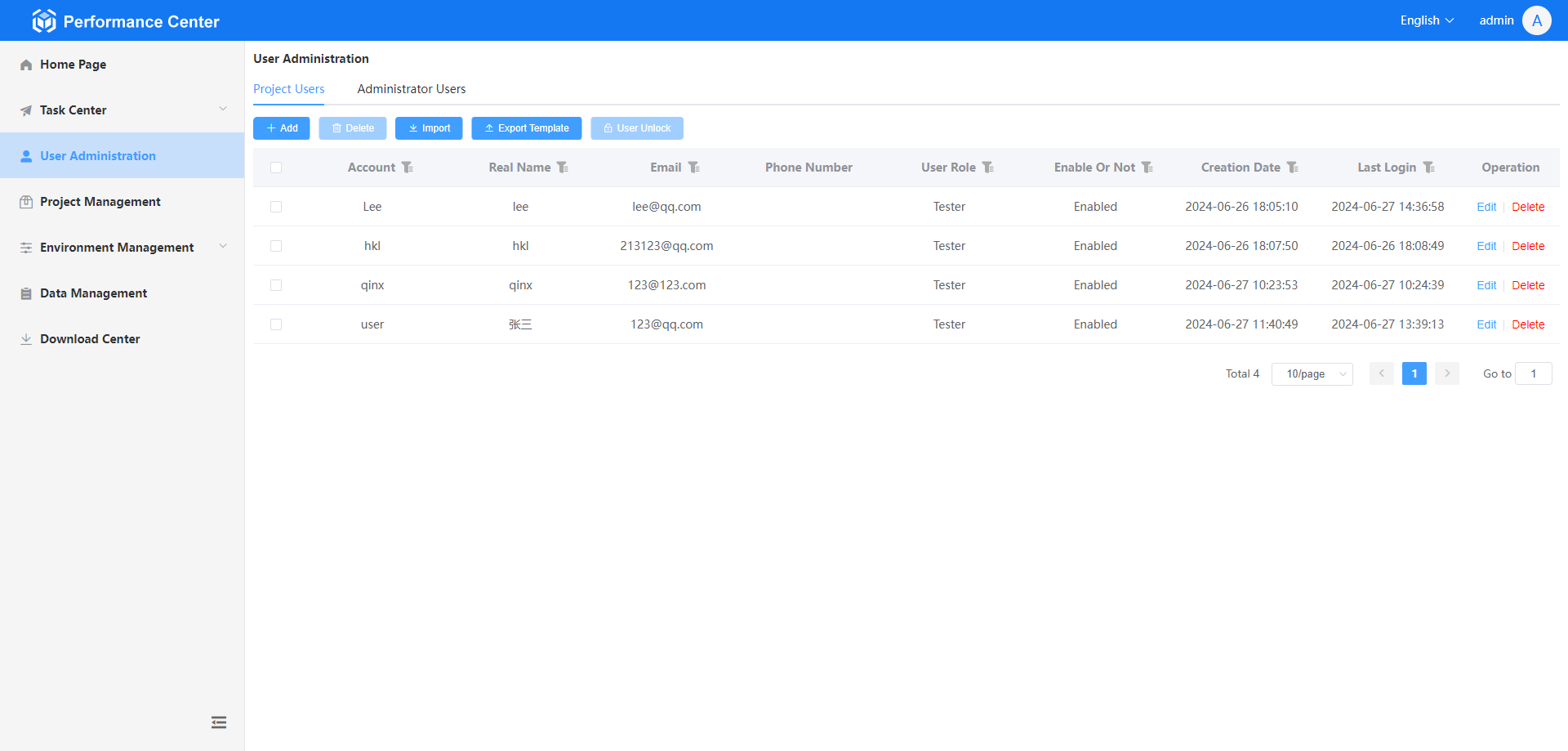1568x751 pixels.
Task: Click the User Role filter icon
Action: click(x=987, y=168)
